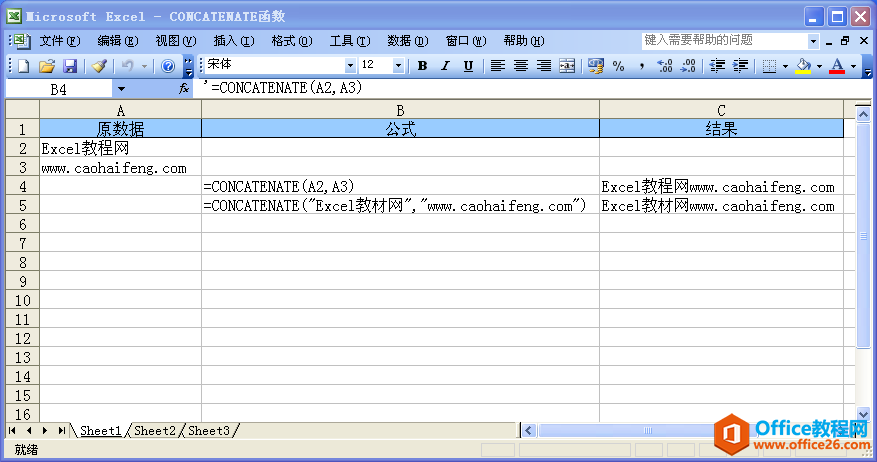Show more Standard toolbar options
Image resolution: width=877 pixels, height=462 pixels.
[188, 67]
